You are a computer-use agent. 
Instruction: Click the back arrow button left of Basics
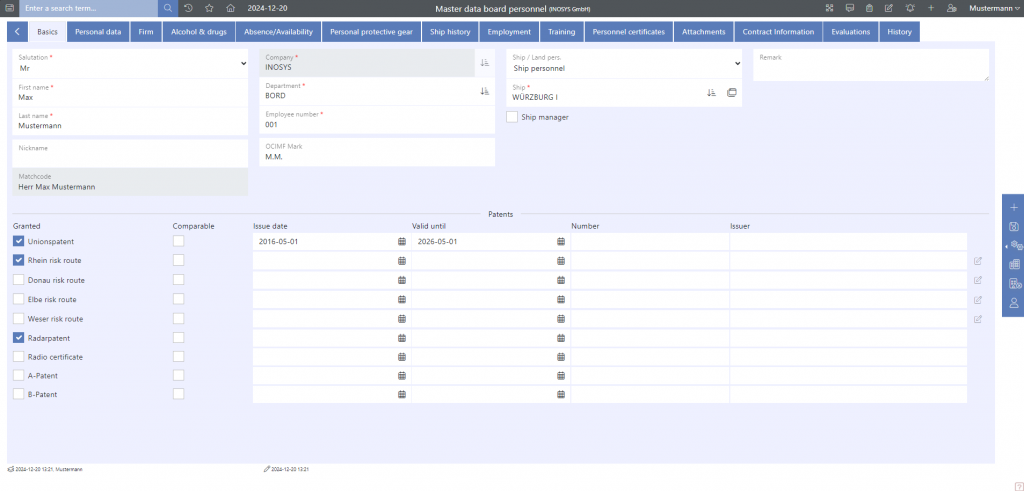[17, 32]
